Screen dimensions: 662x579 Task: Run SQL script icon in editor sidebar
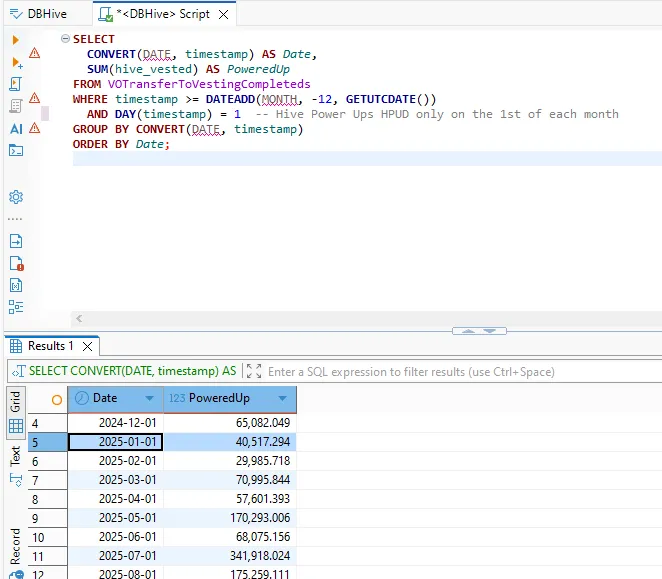click(16, 84)
